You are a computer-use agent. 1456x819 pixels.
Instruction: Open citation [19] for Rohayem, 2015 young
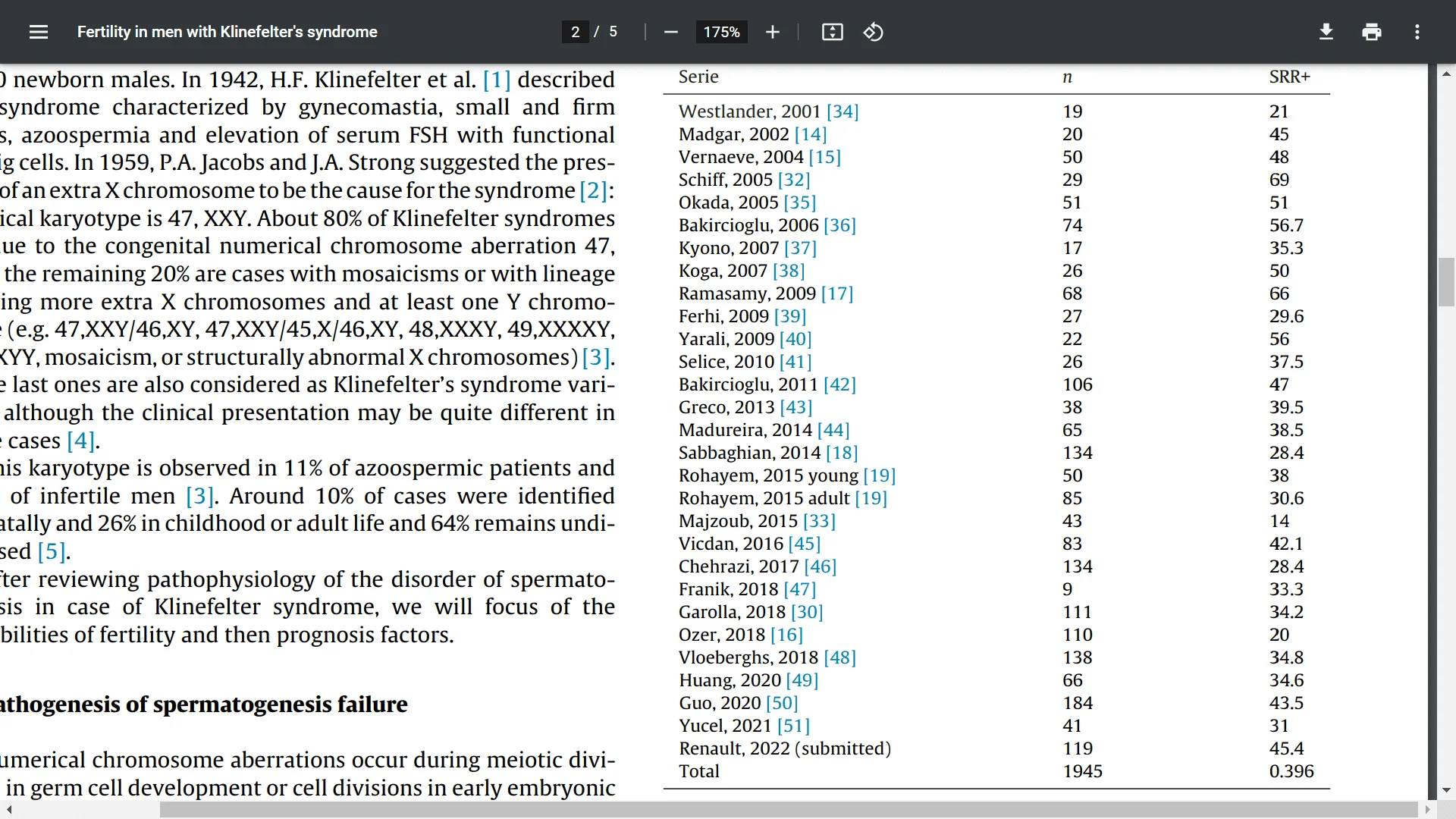coord(880,475)
